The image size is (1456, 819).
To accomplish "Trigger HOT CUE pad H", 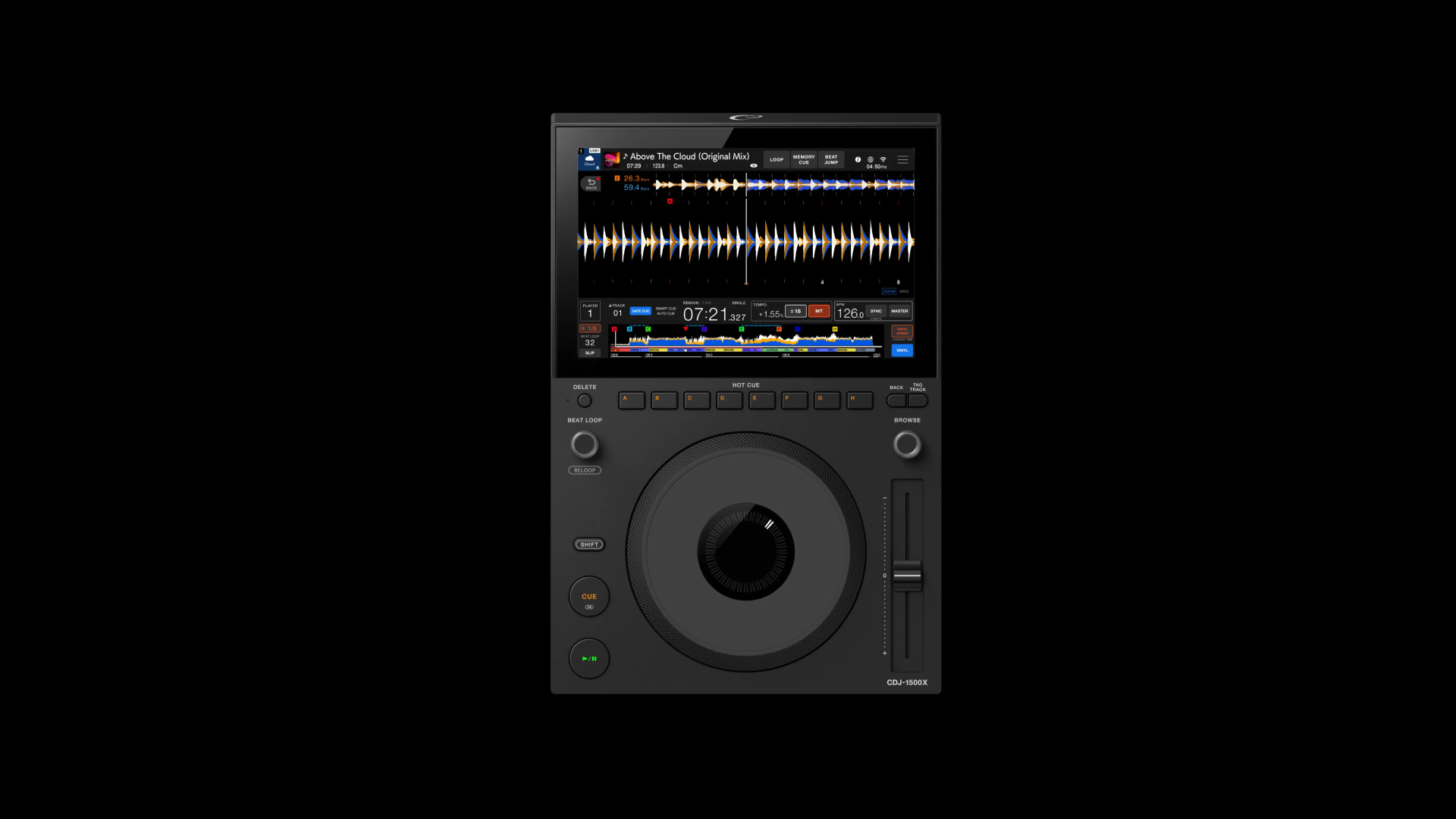I will 860,400.
